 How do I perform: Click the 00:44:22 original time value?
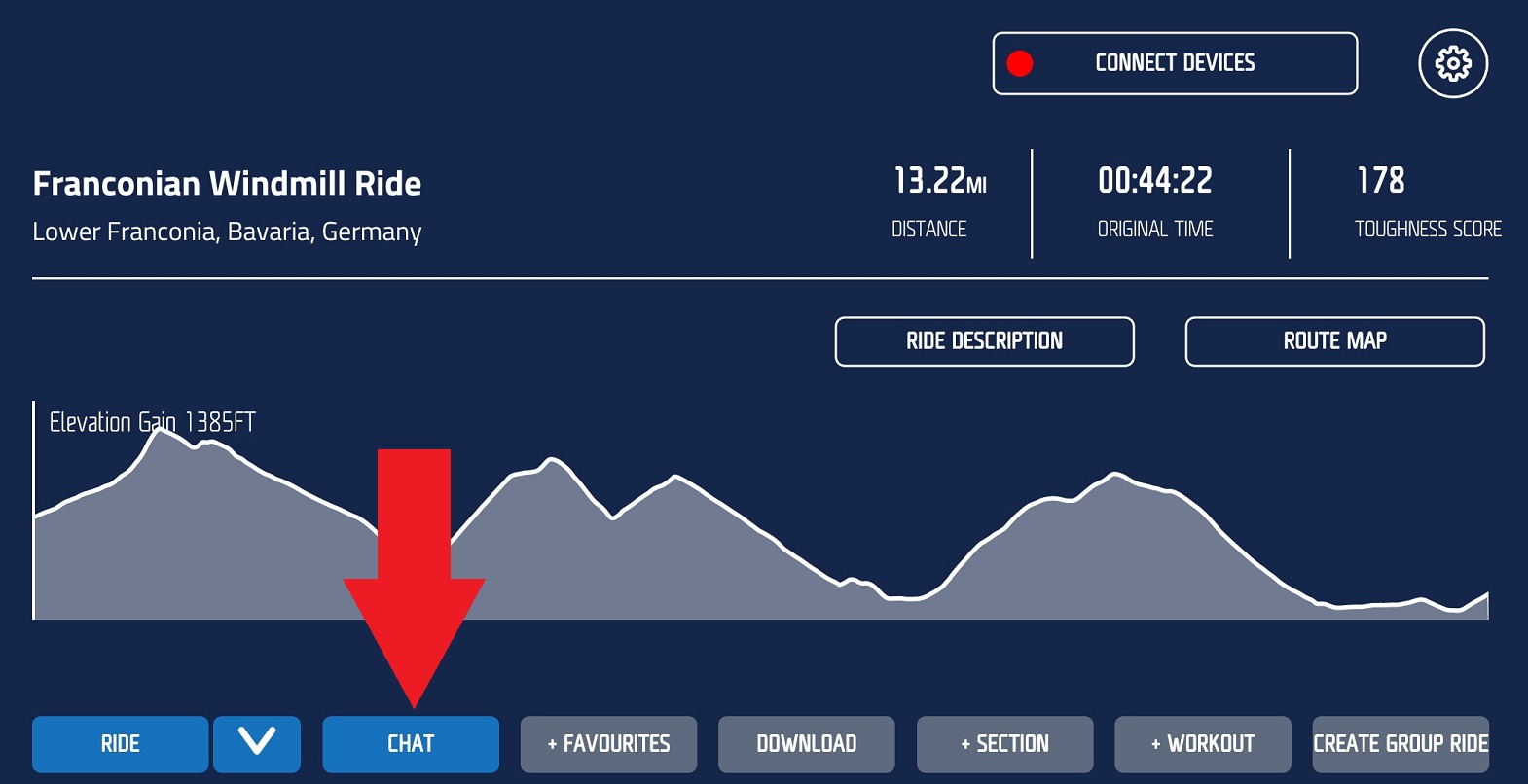point(1155,180)
